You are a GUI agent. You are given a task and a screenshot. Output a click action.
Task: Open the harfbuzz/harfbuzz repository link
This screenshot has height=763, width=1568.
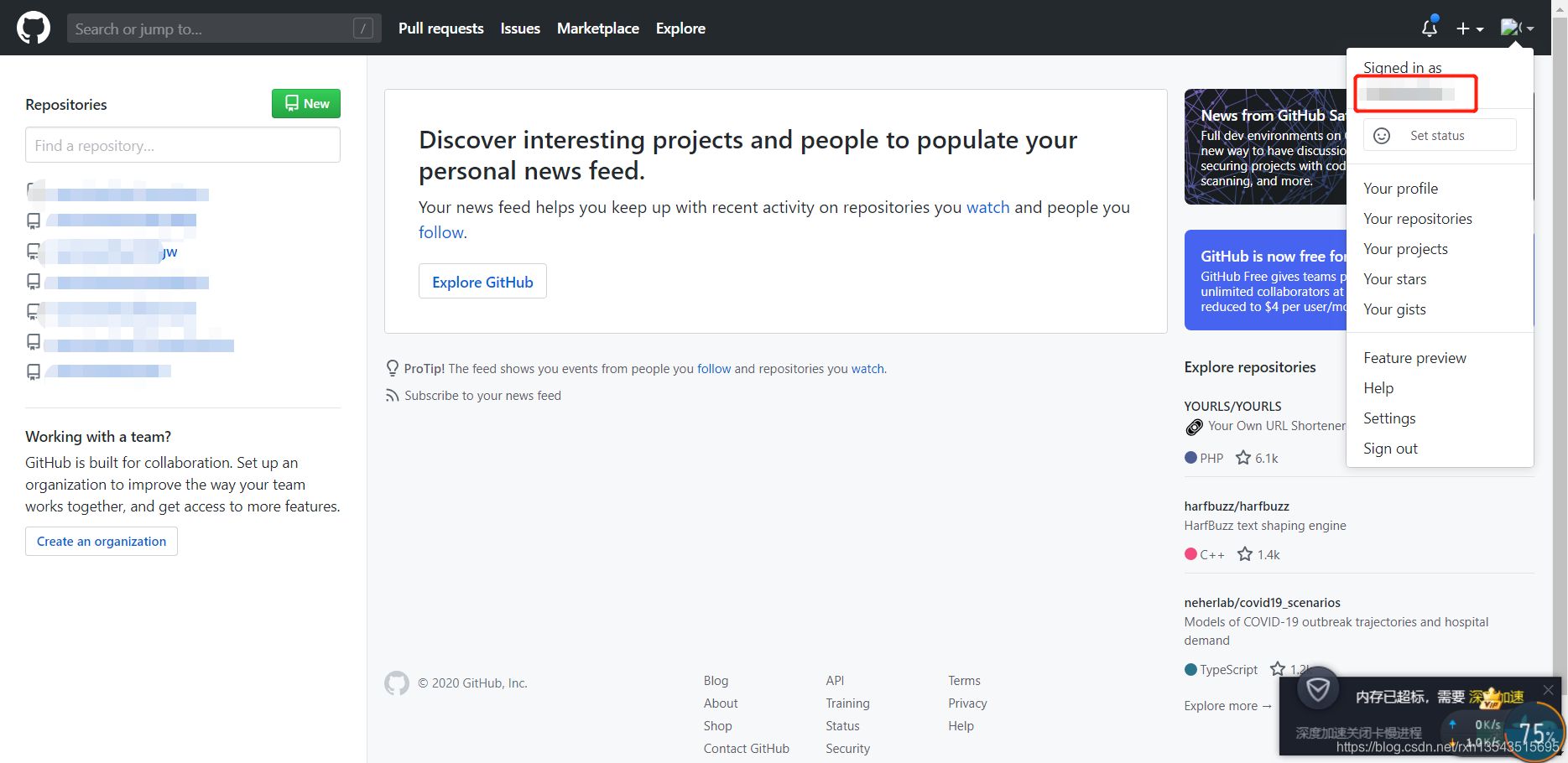click(x=1237, y=506)
